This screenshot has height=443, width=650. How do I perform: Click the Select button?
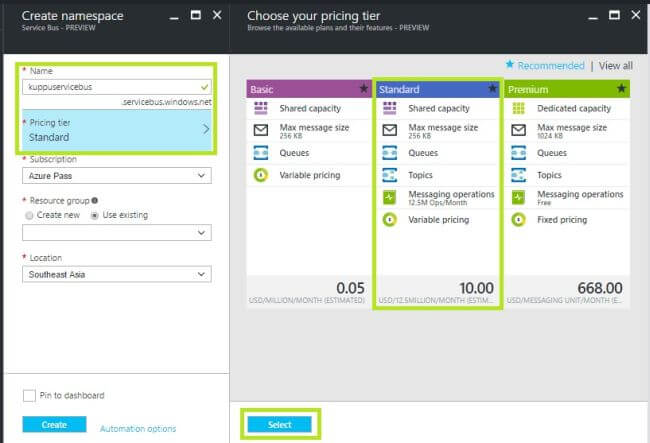[280, 424]
